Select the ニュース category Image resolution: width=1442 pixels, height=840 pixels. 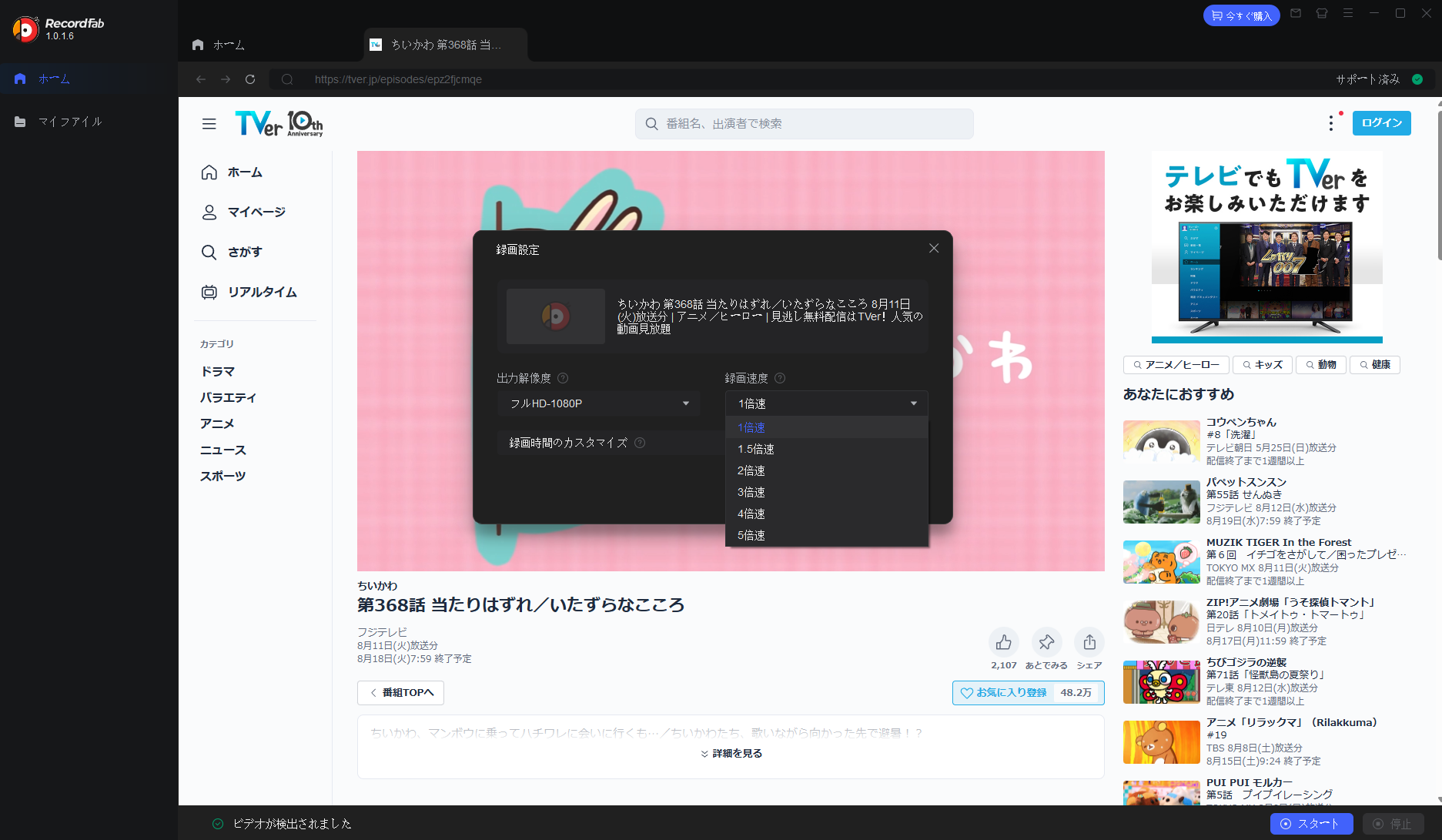pos(223,450)
